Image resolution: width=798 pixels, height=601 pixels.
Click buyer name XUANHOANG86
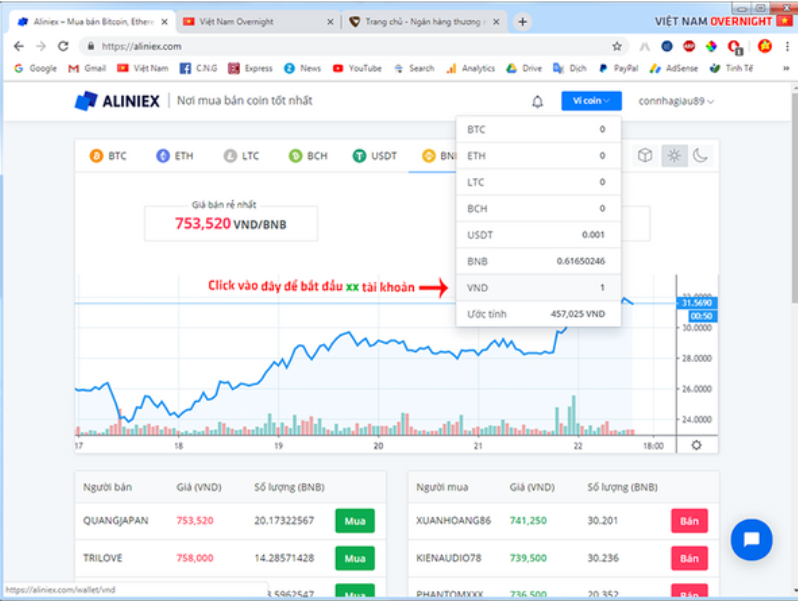(453, 521)
